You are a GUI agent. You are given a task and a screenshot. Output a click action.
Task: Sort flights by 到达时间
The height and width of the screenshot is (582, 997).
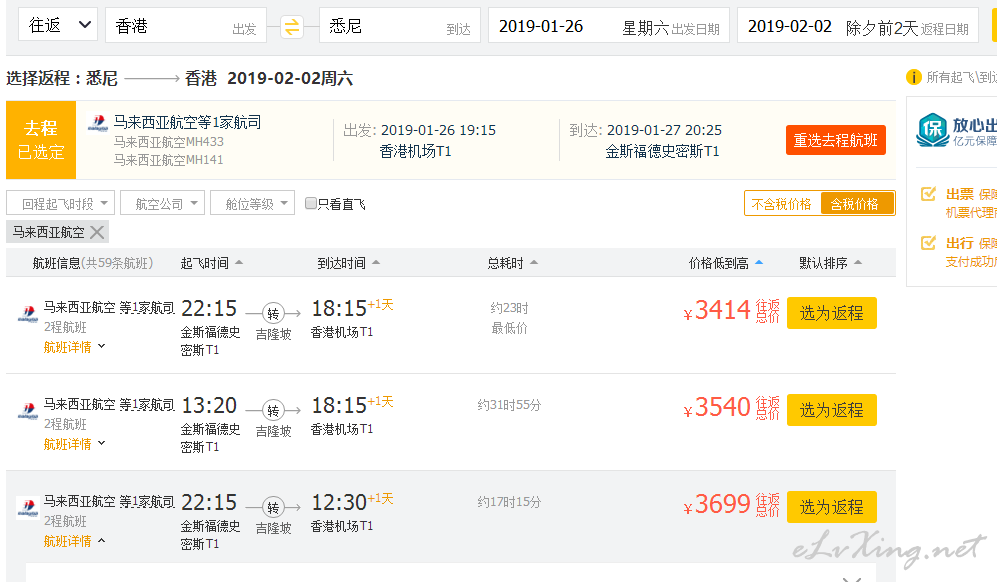pyautogui.click(x=348, y=263)
